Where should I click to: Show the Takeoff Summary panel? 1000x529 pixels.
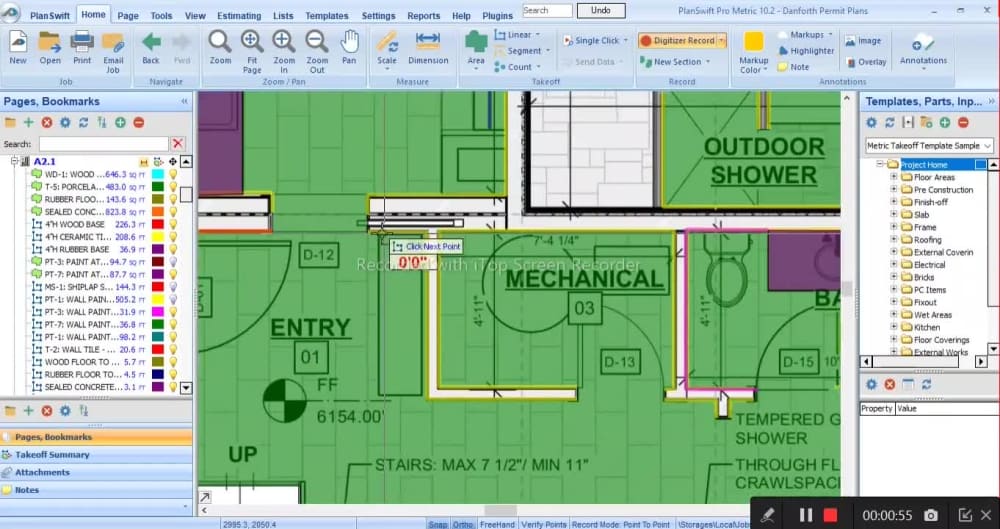(x=96, y=455)
